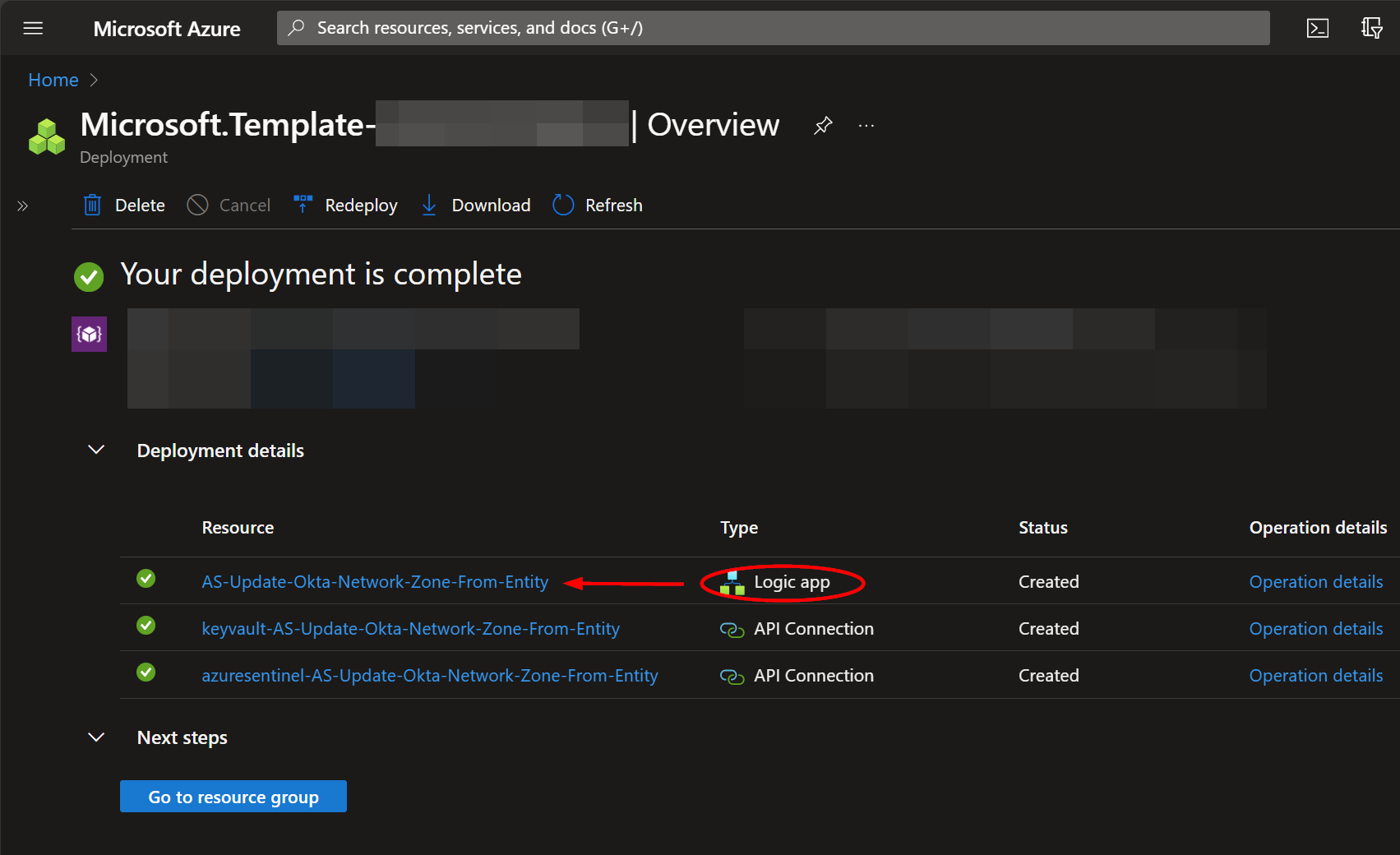Screen dimensions: 1400x855
Task: Click the Logic app type text
Action: 792,582
